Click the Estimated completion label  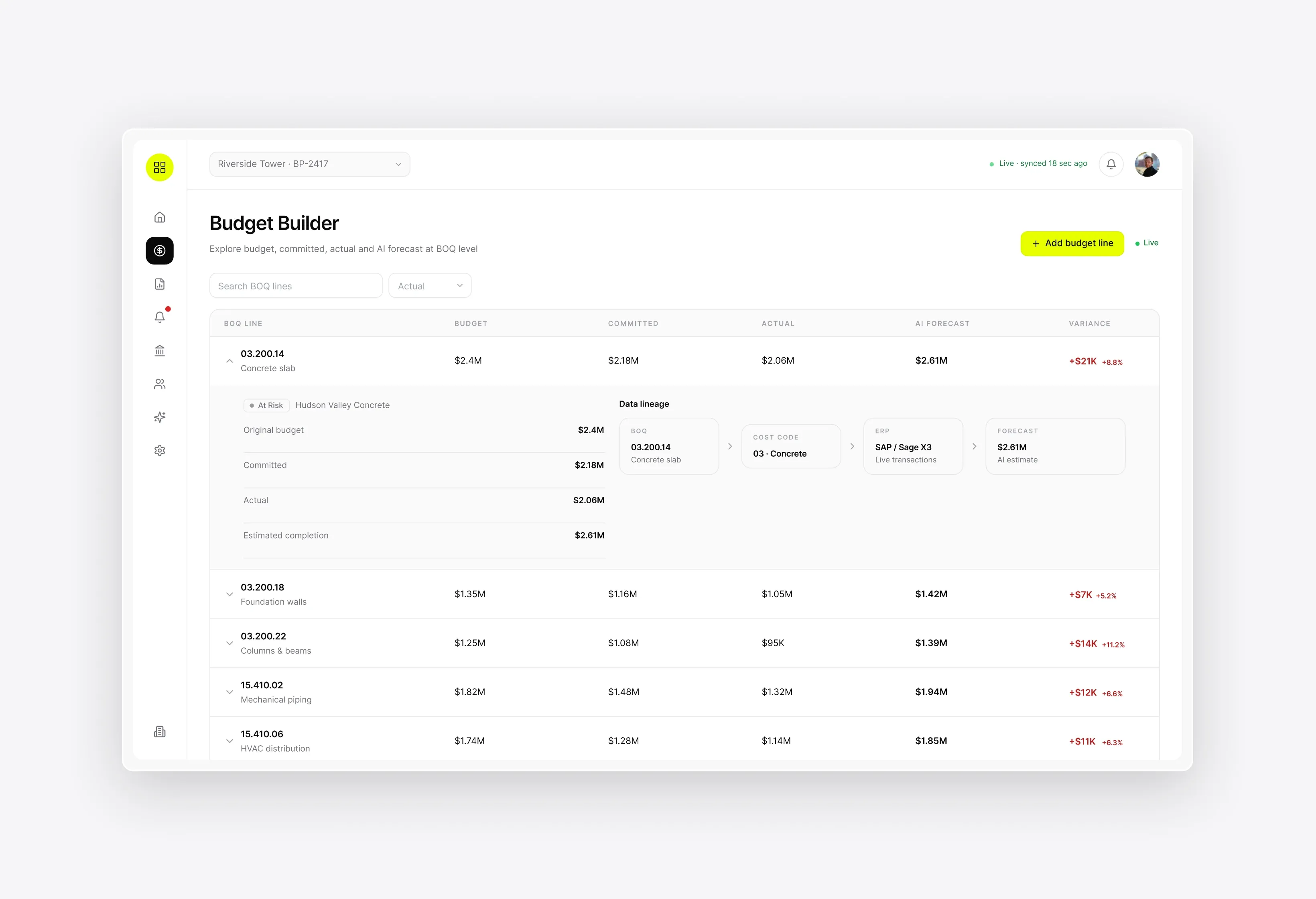[286, 535]
